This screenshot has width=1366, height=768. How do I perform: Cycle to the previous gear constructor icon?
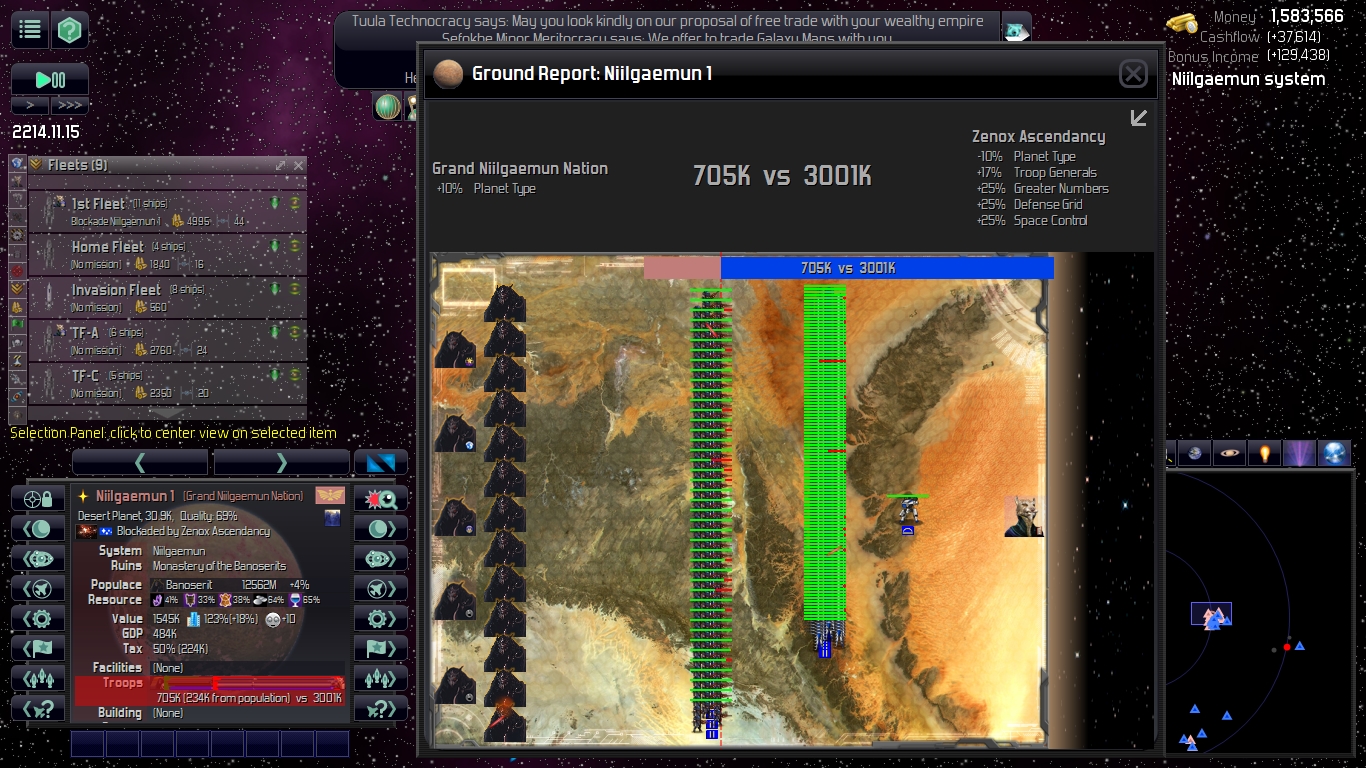click(38, 619)
